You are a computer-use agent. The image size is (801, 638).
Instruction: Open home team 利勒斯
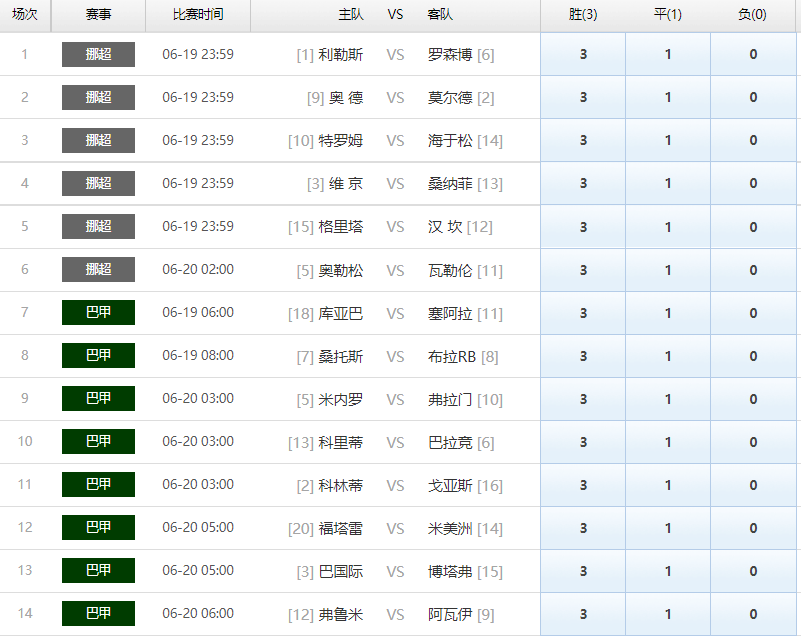click(x=341, y=54)
